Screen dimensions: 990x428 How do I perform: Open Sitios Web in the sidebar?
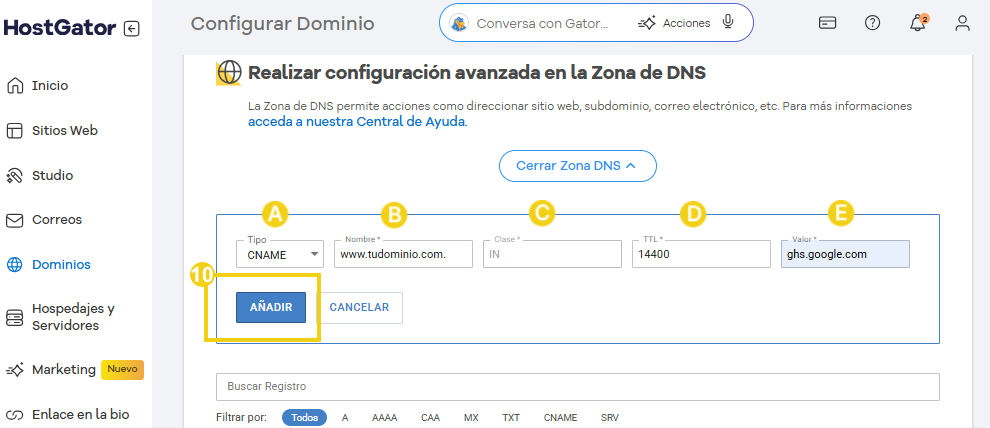64,130
